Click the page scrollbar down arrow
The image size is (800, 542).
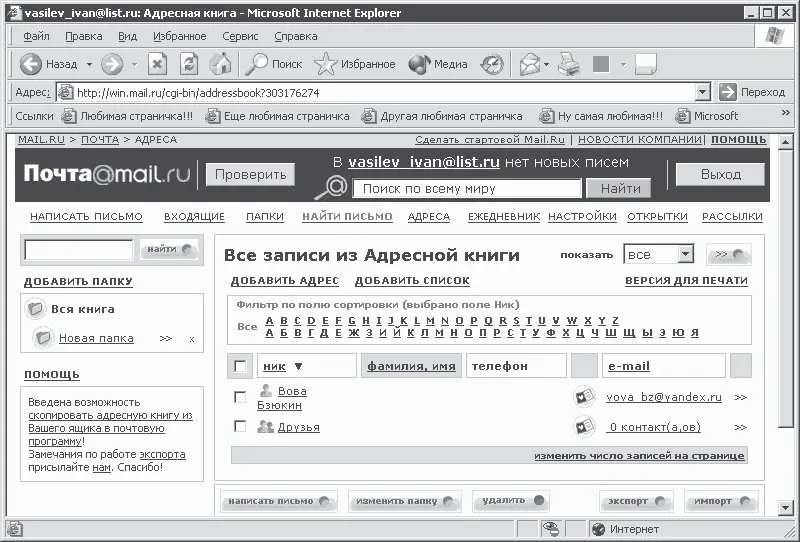click(785, 508)
